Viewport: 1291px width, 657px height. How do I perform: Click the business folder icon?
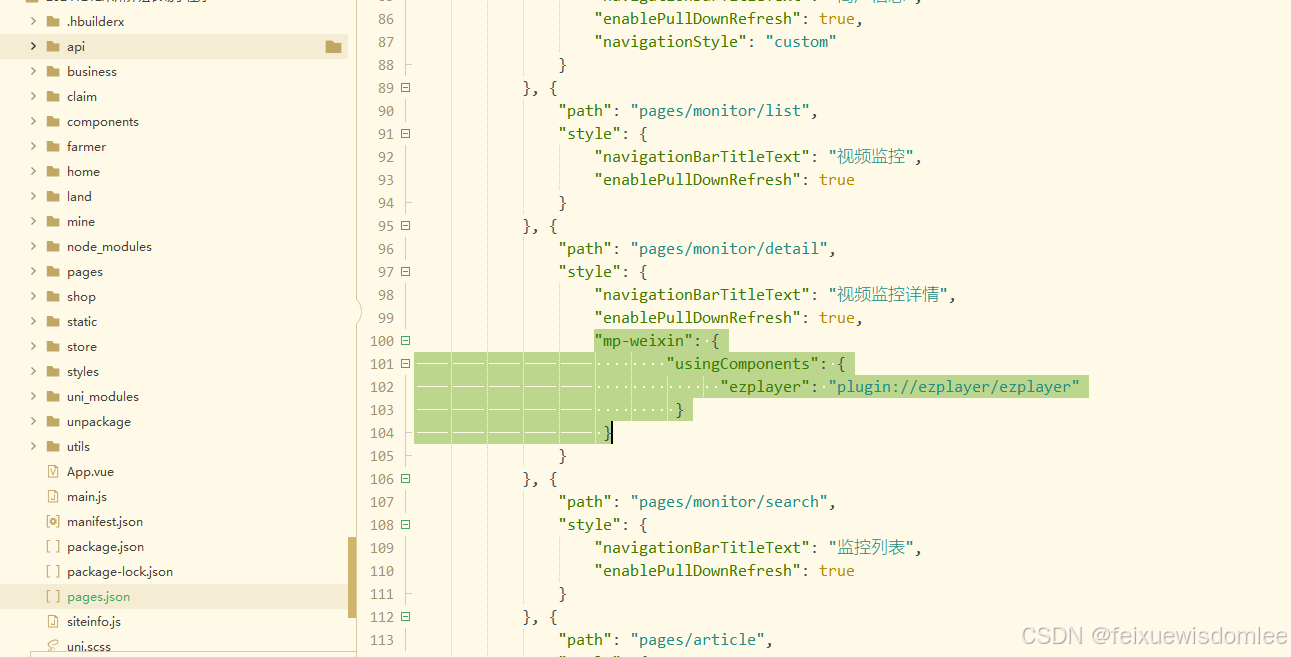(53, 71)
